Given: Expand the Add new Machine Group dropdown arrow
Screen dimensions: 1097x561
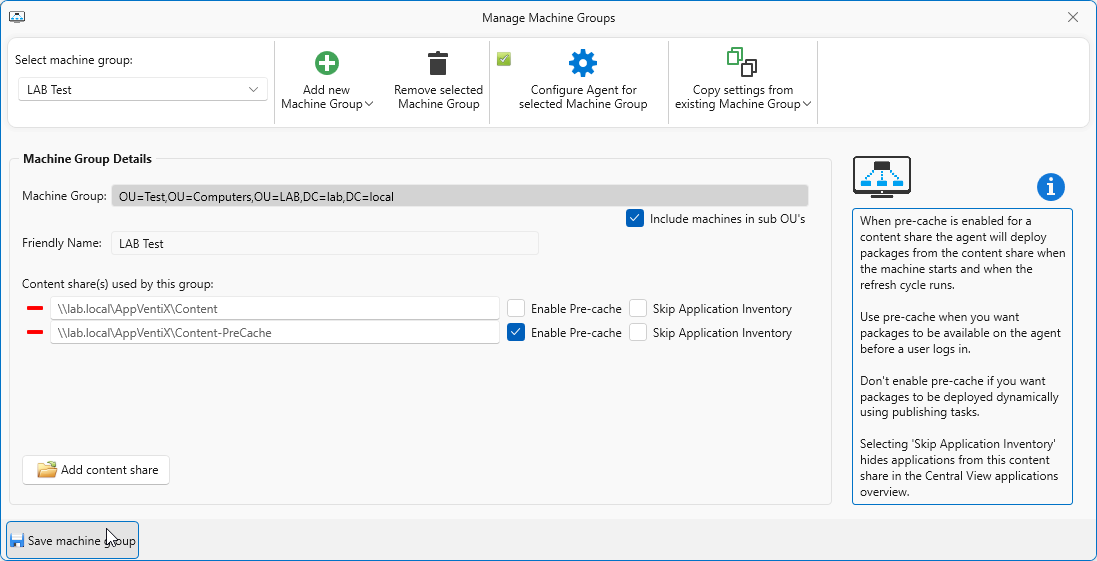Looking at the screenshot, I should coord(370,104).
